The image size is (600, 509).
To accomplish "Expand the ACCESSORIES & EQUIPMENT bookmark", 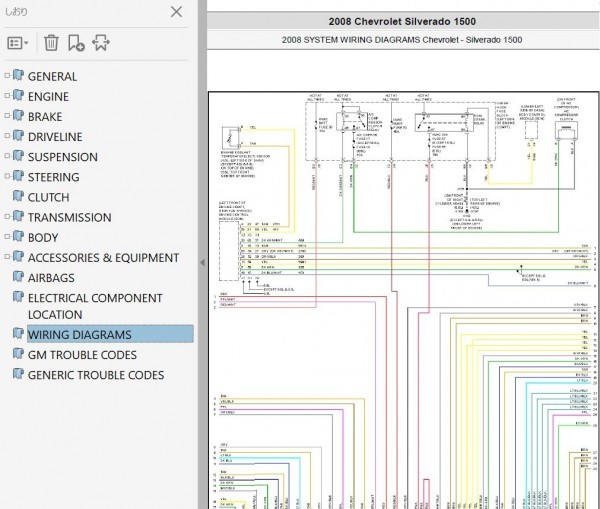I will pyautogui.click(x=7, y=257).
